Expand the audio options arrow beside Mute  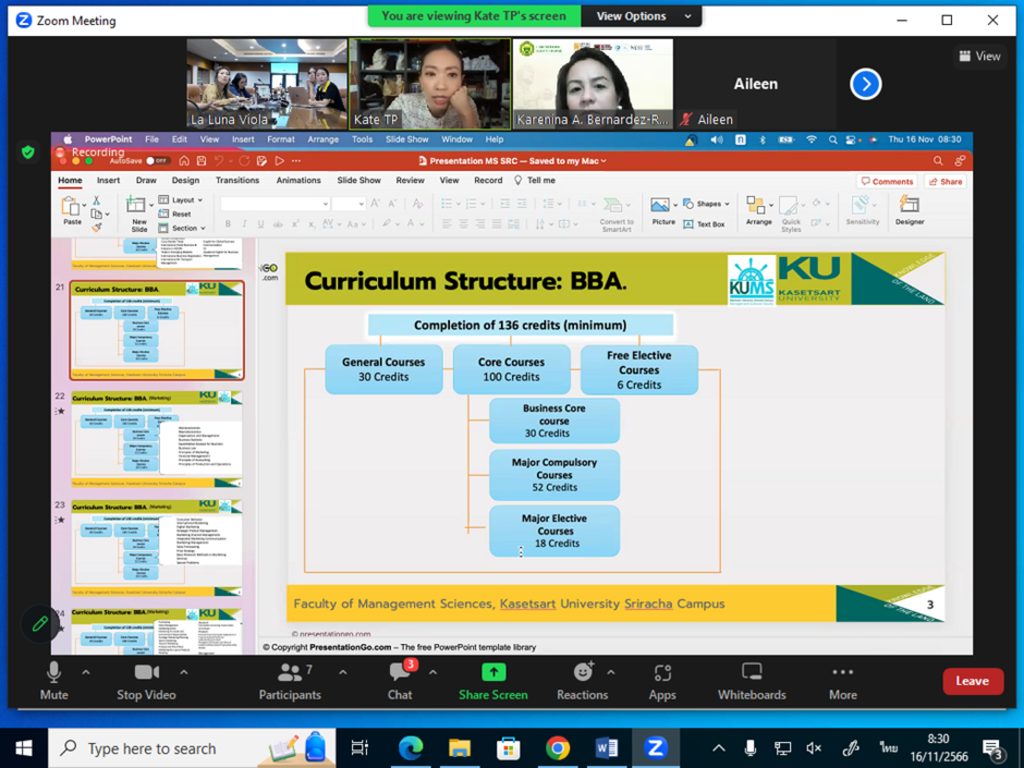(86, 672)
